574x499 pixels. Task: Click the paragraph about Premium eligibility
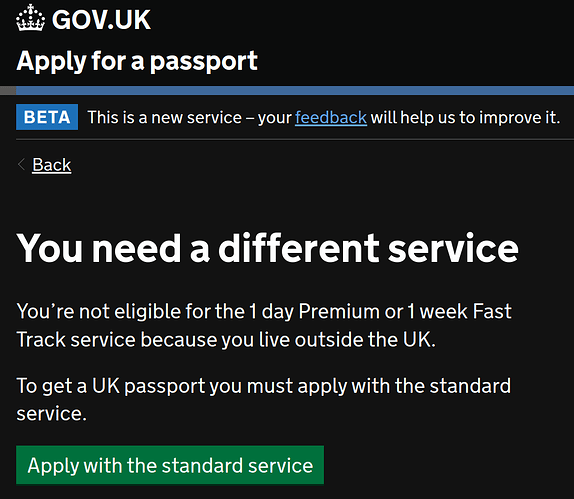click(x=264, y=325)
